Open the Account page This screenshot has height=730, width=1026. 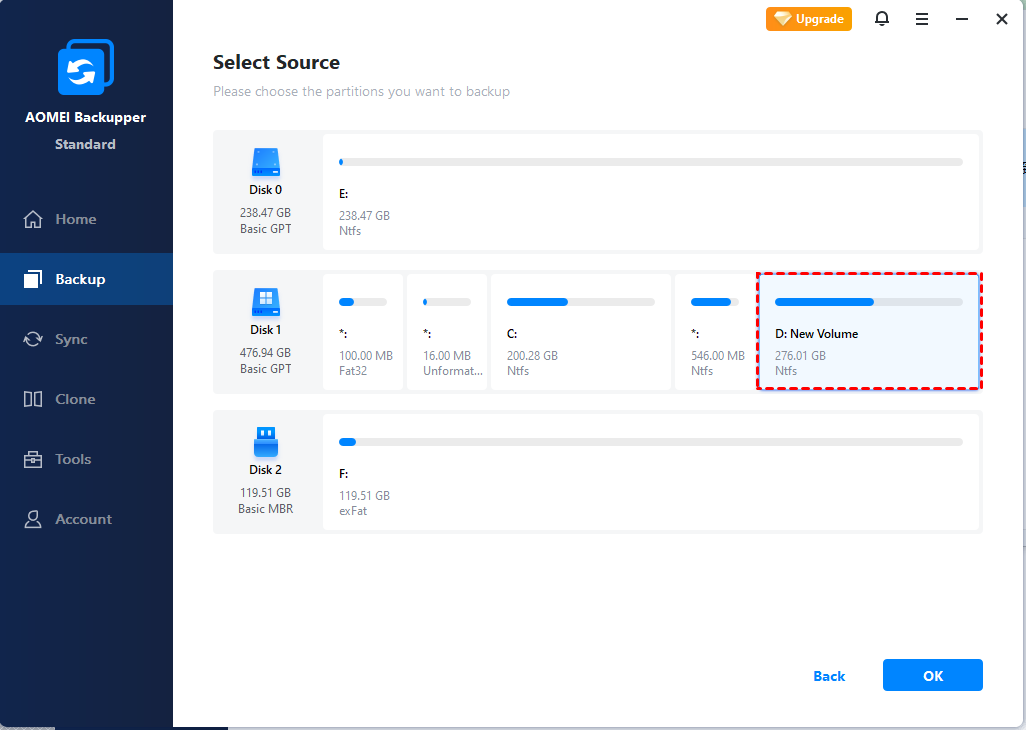(x=82, y=519)
